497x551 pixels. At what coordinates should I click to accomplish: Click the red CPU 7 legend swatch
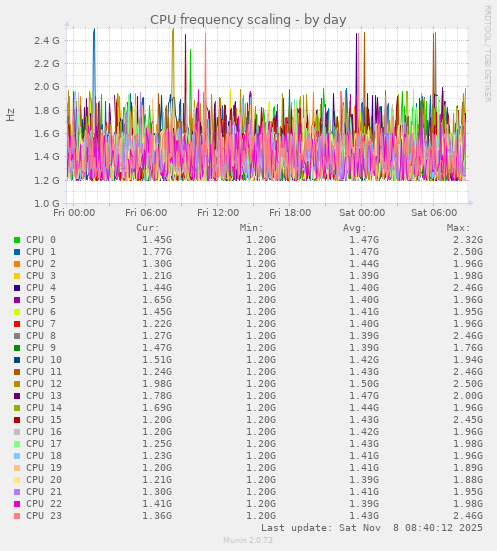[17, 324]
